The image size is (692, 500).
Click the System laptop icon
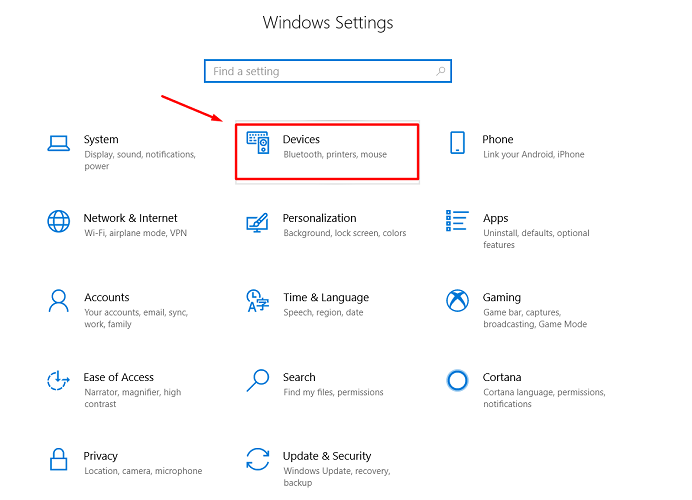coord(59,144)
